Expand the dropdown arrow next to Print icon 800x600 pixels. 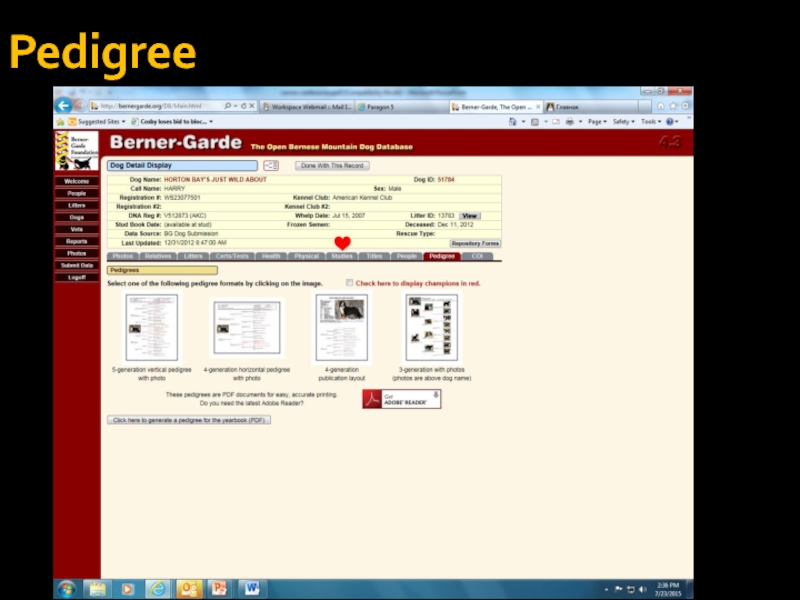pyautogui.click(x=580, y=122)
